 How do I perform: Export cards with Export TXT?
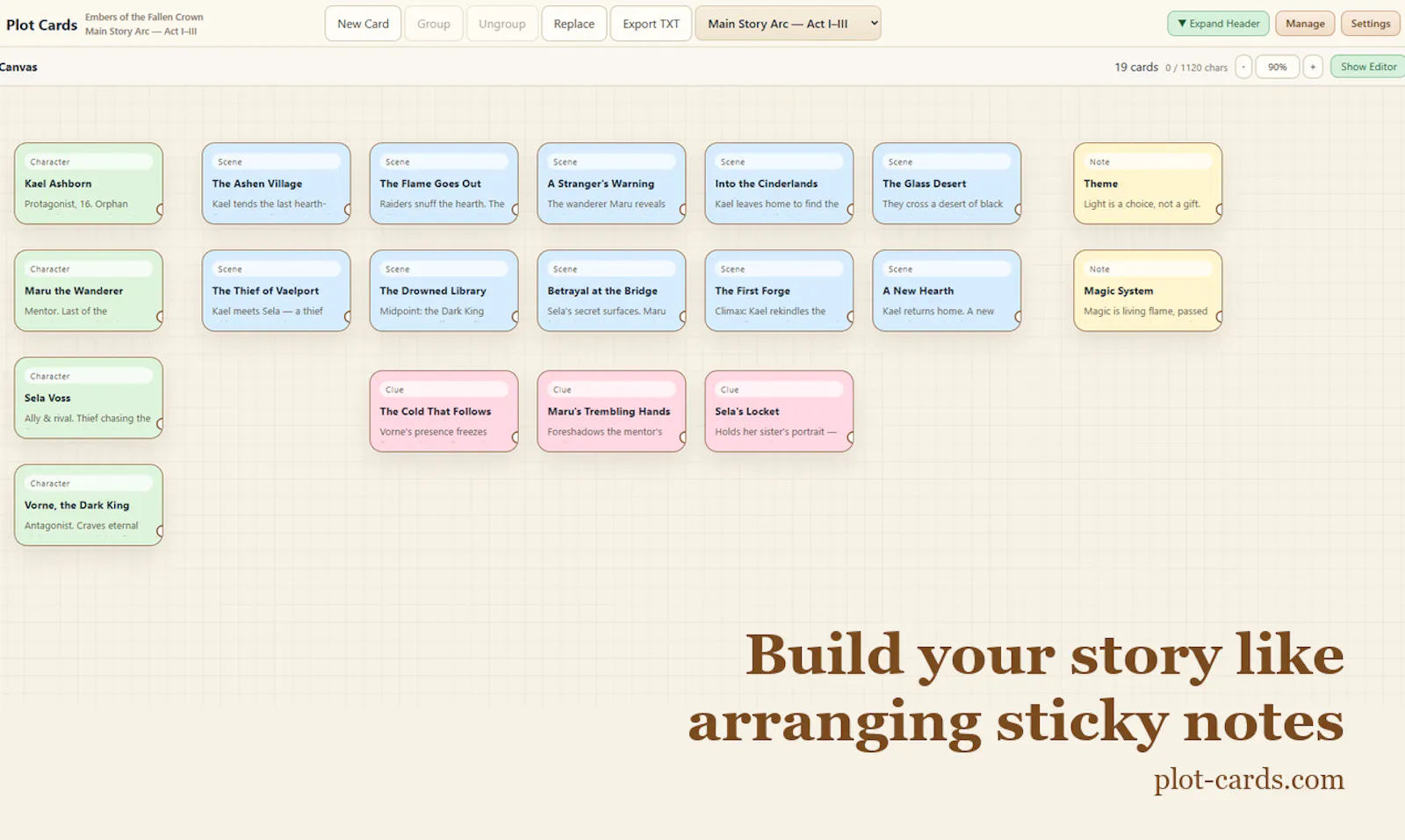click(x=651, y=24)
